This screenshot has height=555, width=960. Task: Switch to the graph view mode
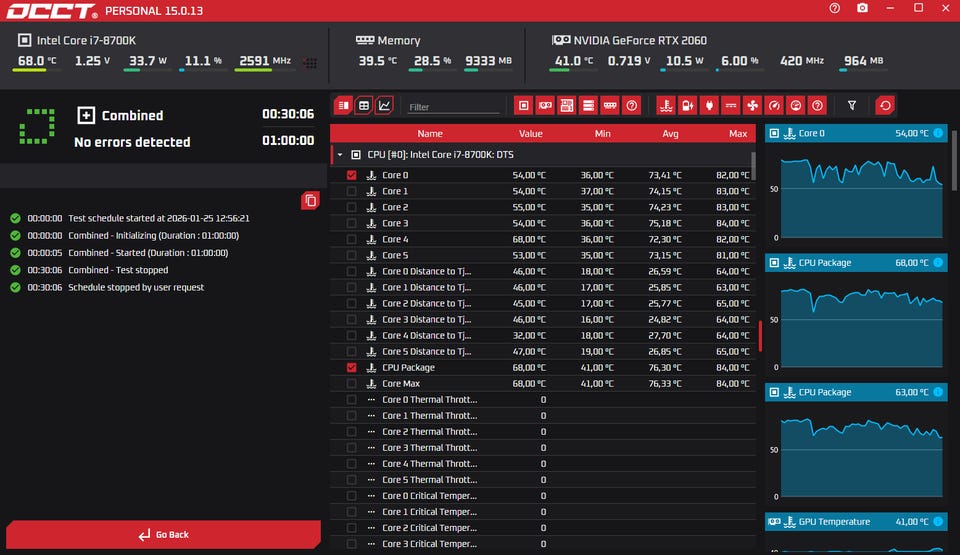click(385, 105)
